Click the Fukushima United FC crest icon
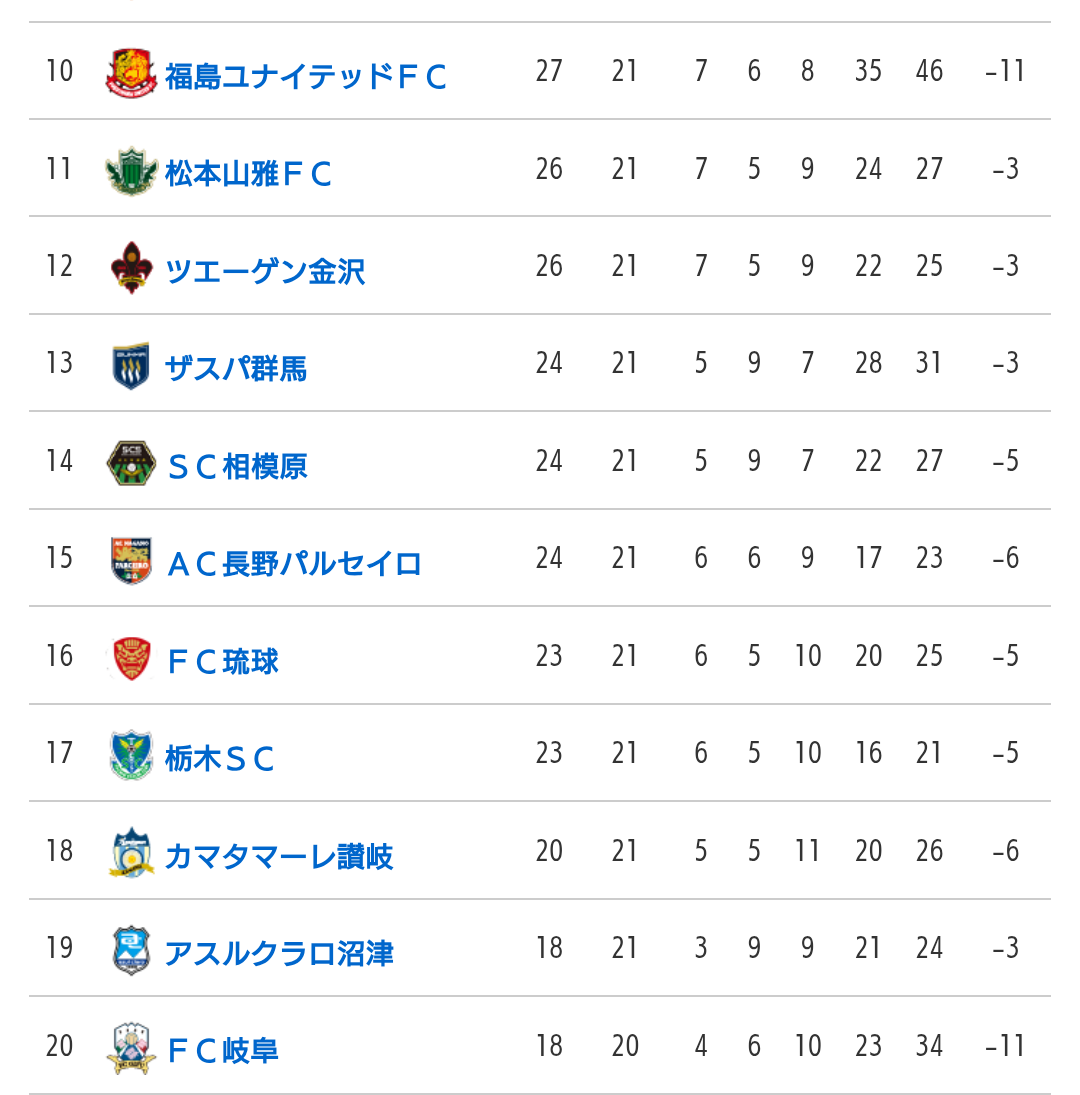The width and height of the screenshot is (1080, 1095). tap(131, 73)
